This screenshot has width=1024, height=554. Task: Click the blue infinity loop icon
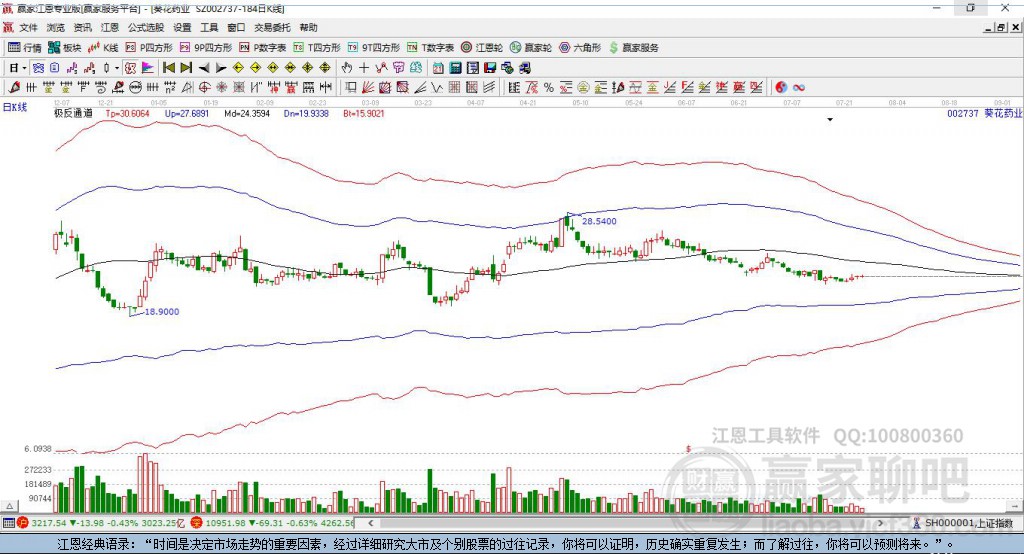coord(799,87)
